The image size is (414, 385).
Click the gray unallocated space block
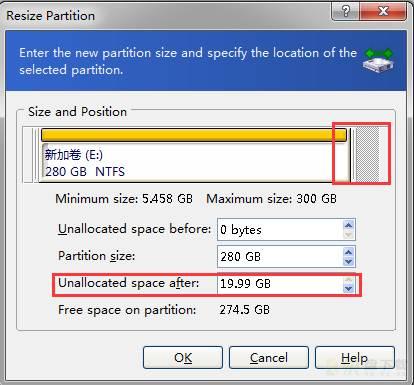pyautogui.click(x=368, y=155)
